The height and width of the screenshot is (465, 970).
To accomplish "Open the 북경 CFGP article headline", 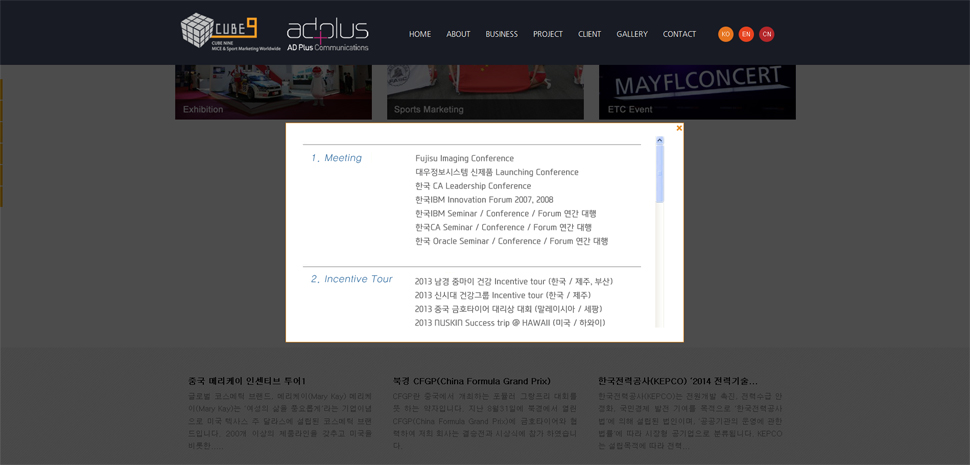I will (x=472, y=381).
